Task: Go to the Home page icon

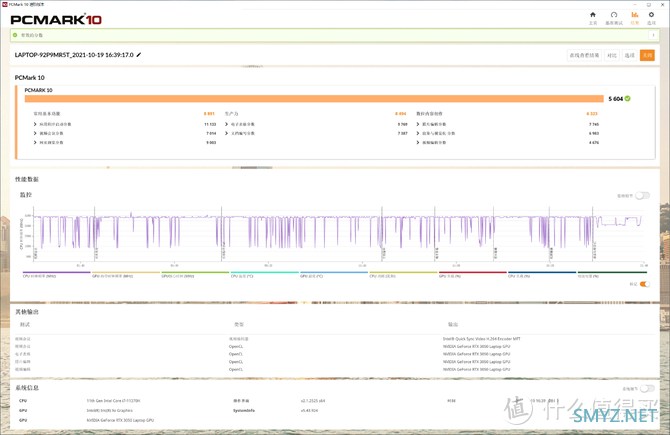Action: coord(593,15)
